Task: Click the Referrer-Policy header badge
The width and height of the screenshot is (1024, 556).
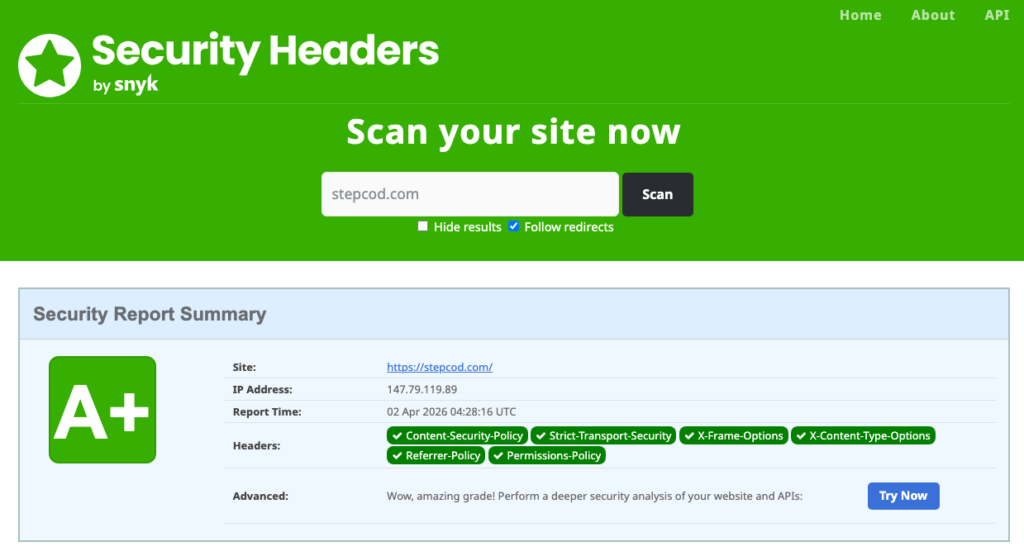Action: [x=436, y=456]
